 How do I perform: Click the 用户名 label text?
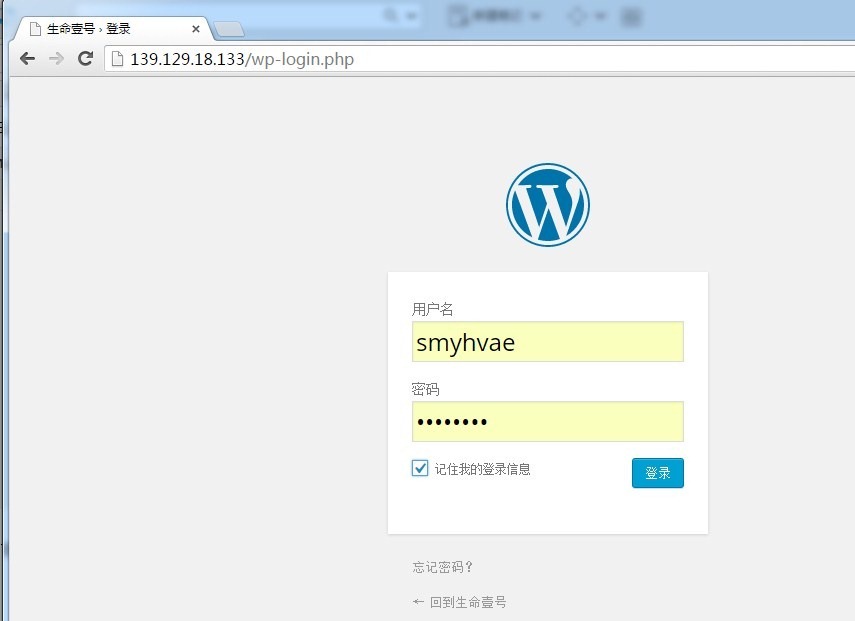[x=432, y=309]
